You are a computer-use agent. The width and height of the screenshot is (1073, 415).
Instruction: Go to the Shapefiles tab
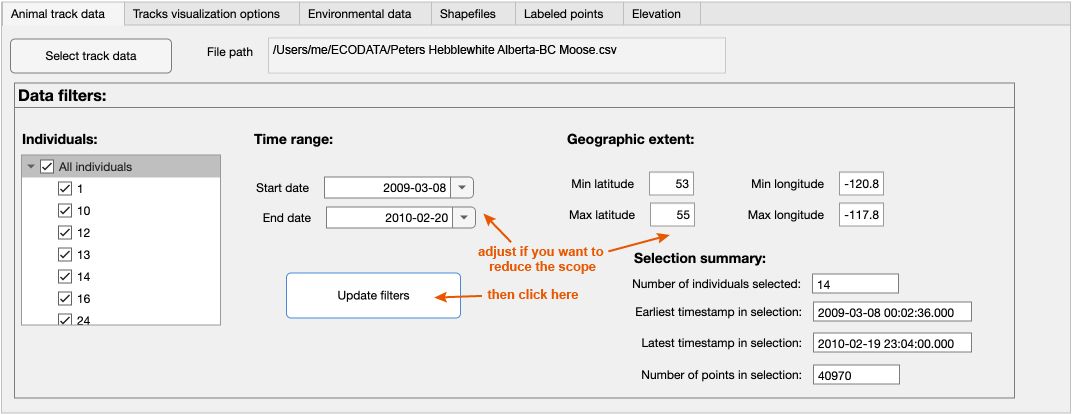(x=470, y=14)
